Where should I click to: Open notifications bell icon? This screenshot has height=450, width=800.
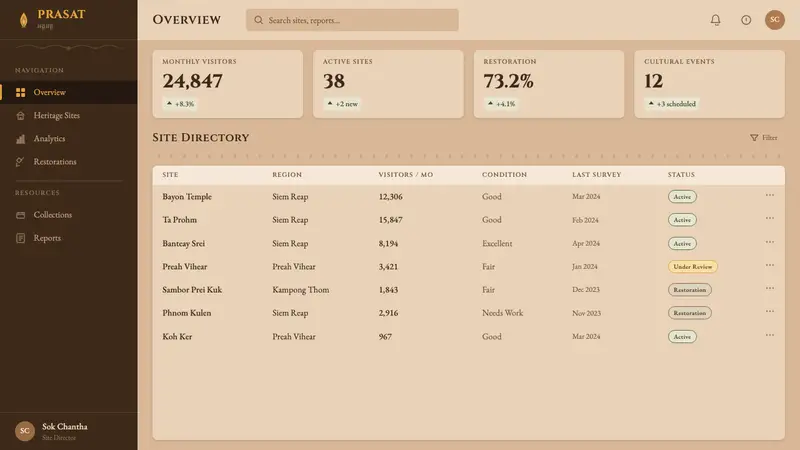715,20
